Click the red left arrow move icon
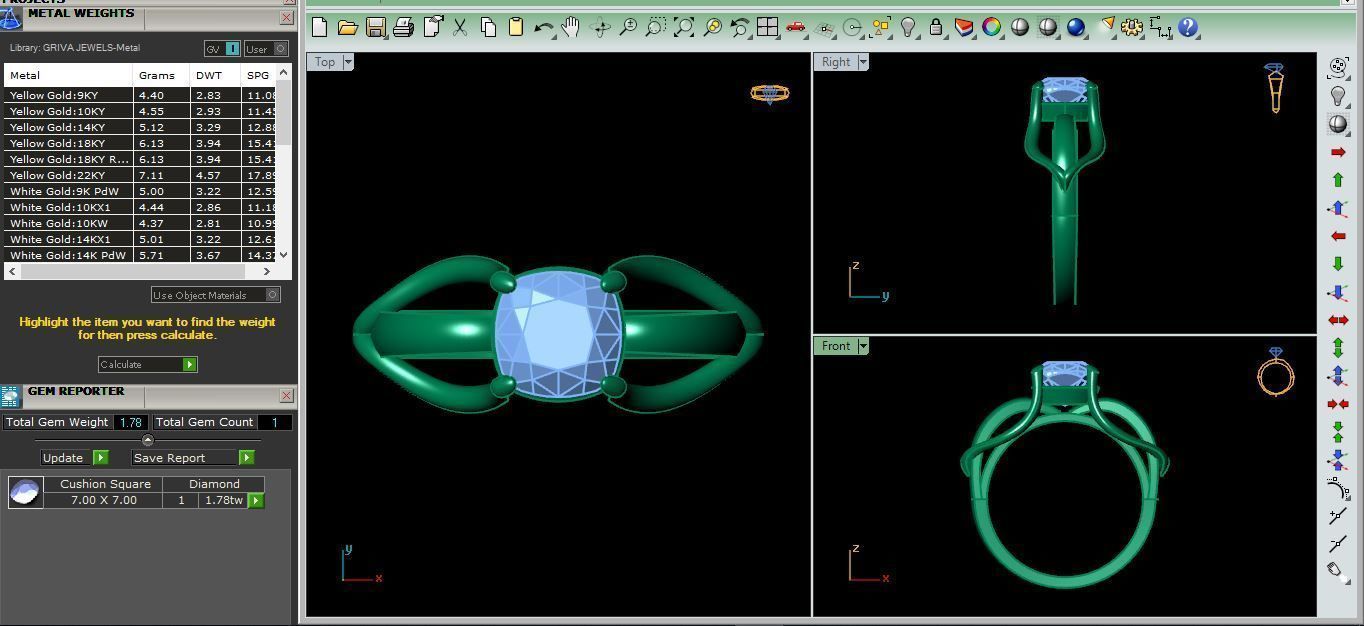The height and width of the screenshot is (626, 1364). pyautogui.click(x=1338, y=236)
